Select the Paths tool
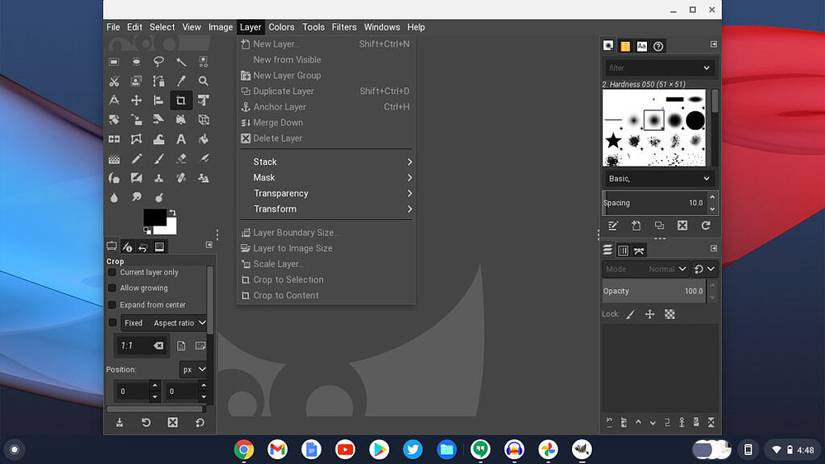Screen dimensions: 825x464 [158, 81]
